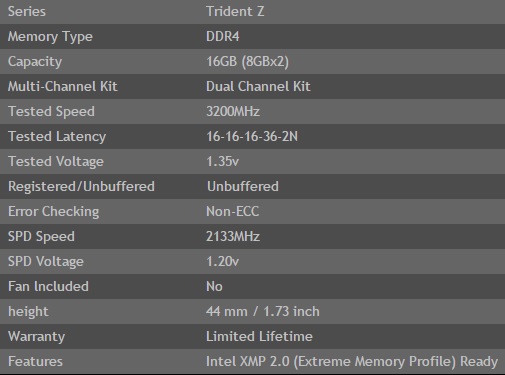This screenshot has width=505, height=375.
Task: Select the Limited Lifetime warranty text
Action: coord(259,337)
